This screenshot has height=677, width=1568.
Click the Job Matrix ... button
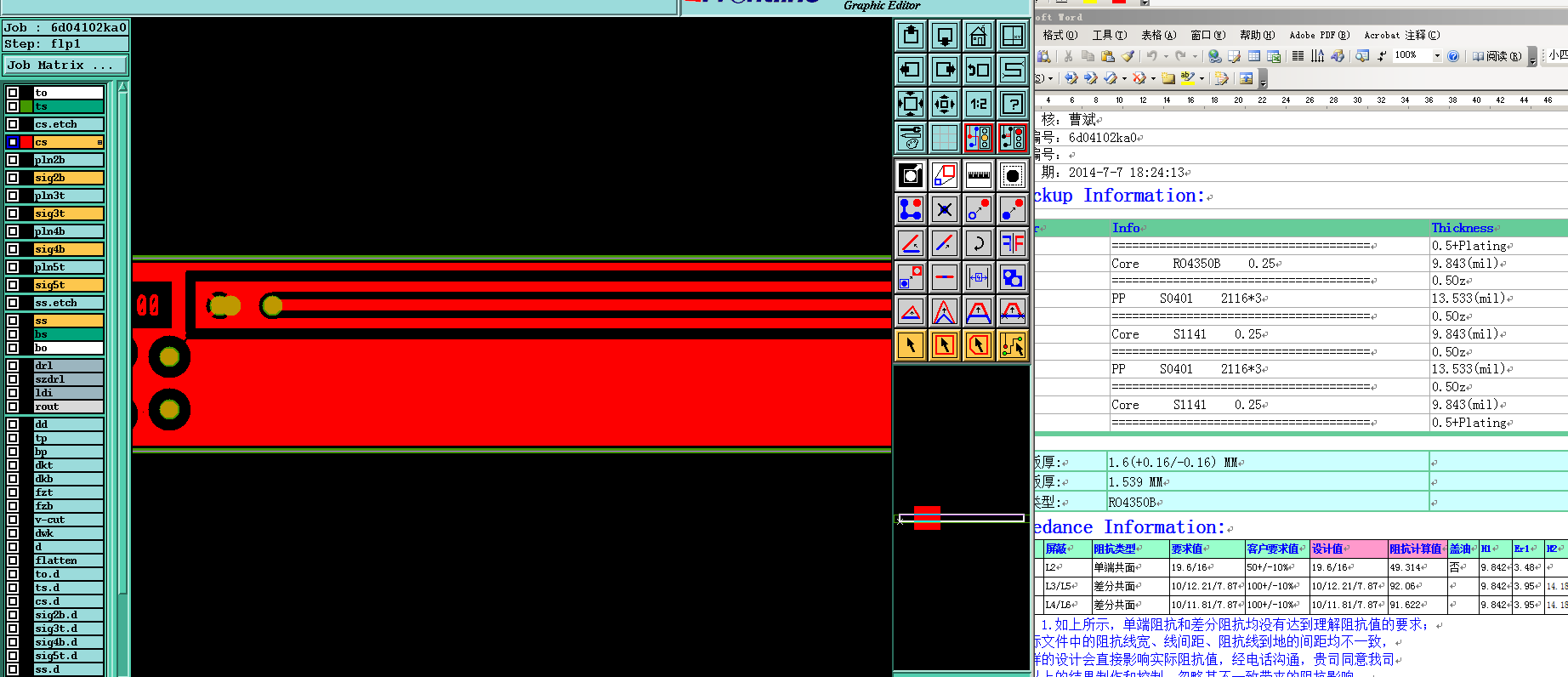coord(65,65)
